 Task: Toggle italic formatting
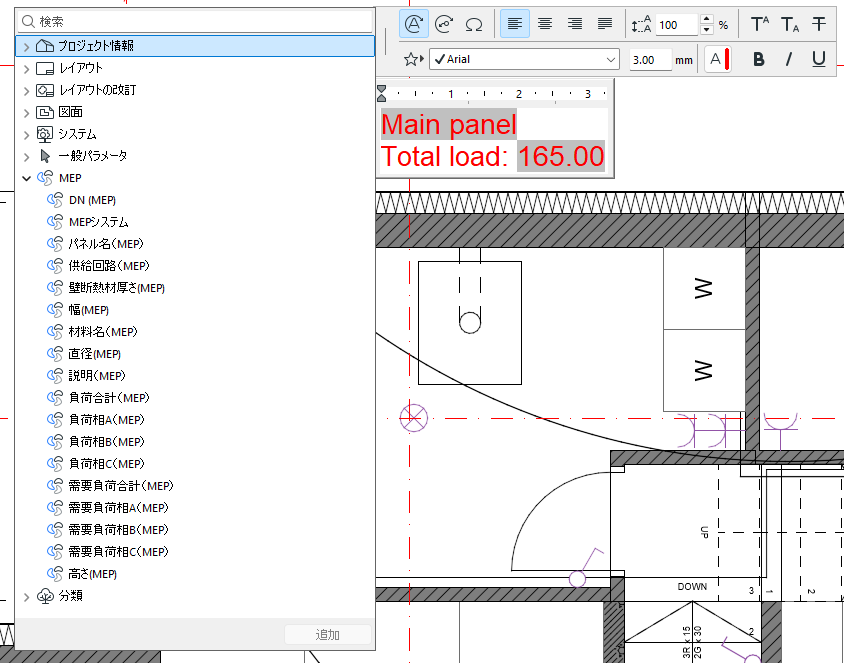click(789, 59)
